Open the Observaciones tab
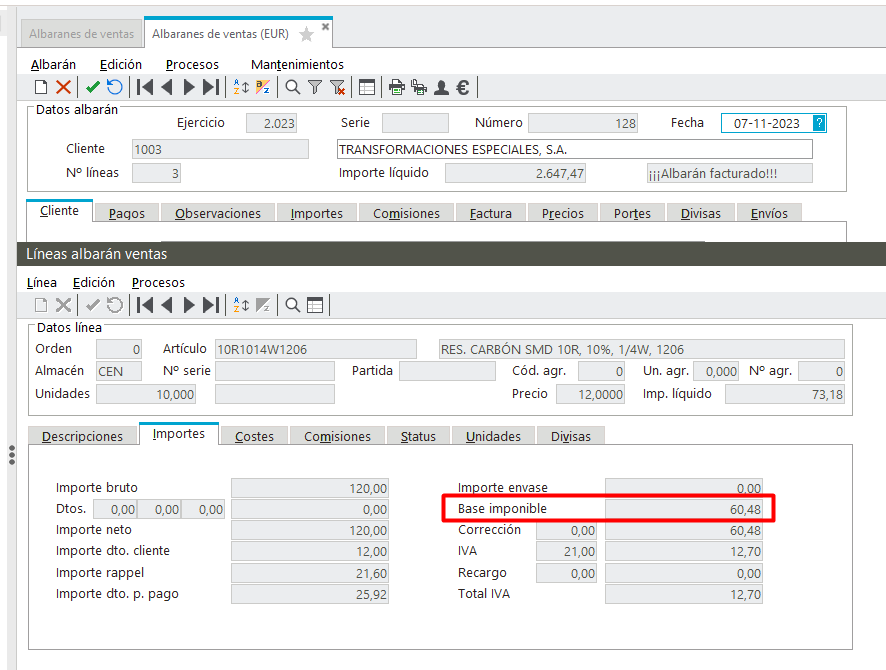Viewport: 886px width, 670px height. (x=218, y=213)
